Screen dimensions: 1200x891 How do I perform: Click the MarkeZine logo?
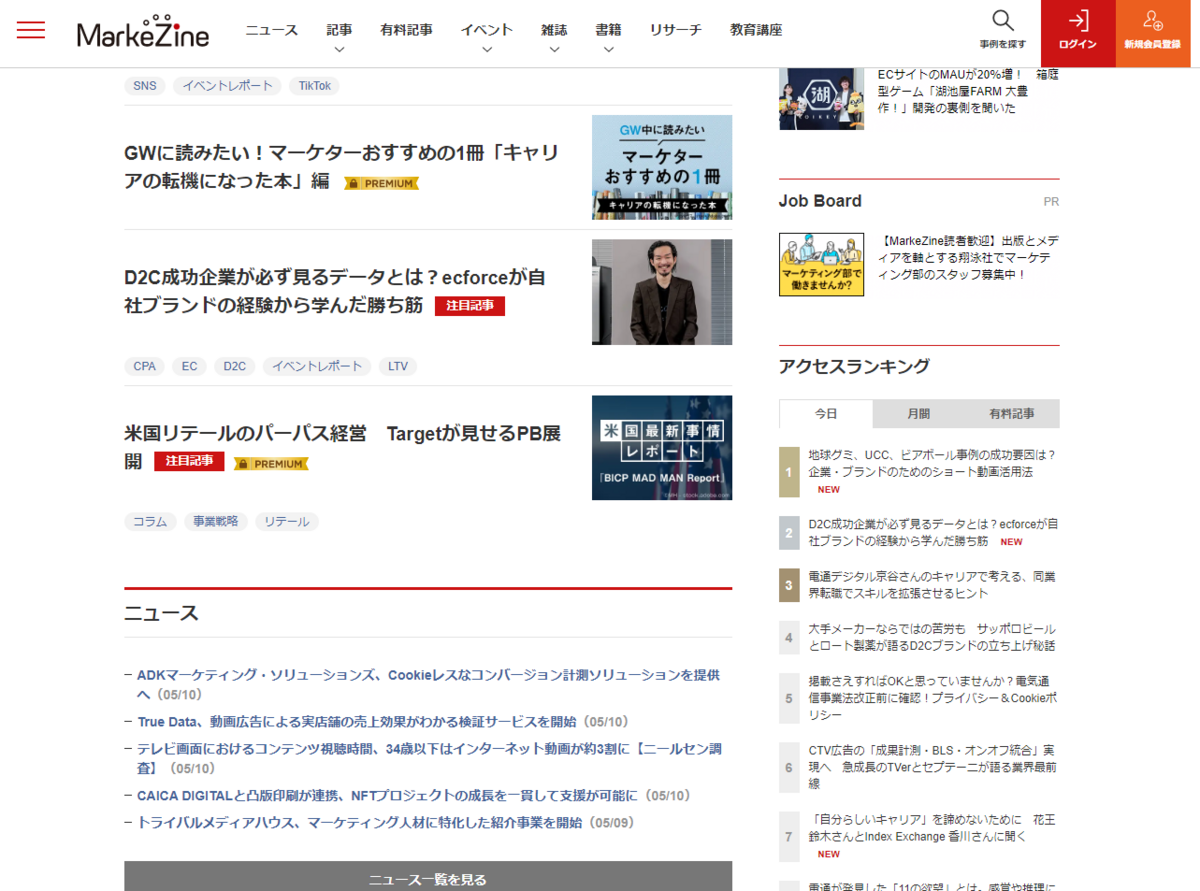pyautogui.click(x=143, y=31)
